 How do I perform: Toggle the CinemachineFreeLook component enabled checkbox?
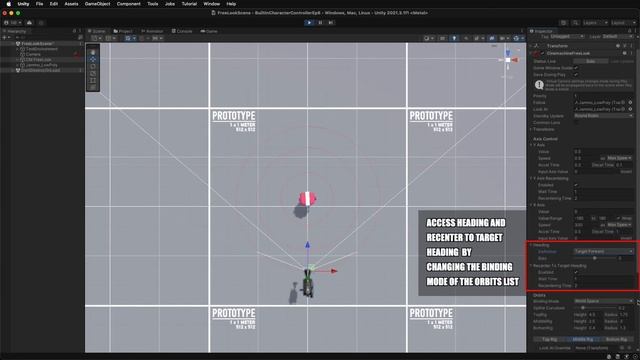tap(543, 53)
